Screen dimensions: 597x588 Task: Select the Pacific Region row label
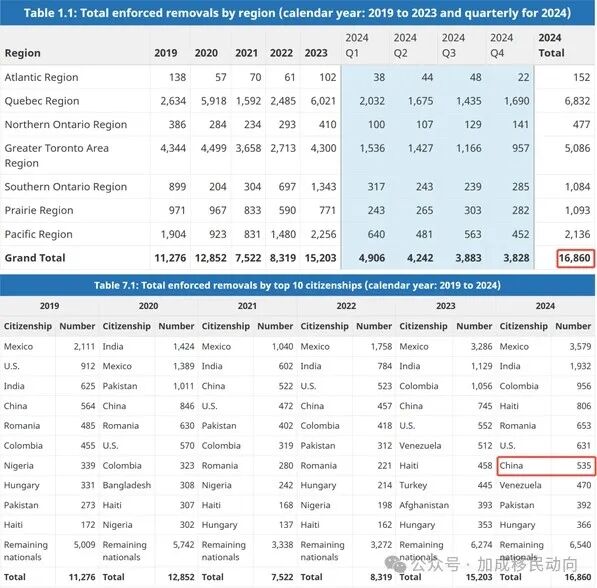click(38, 234)
